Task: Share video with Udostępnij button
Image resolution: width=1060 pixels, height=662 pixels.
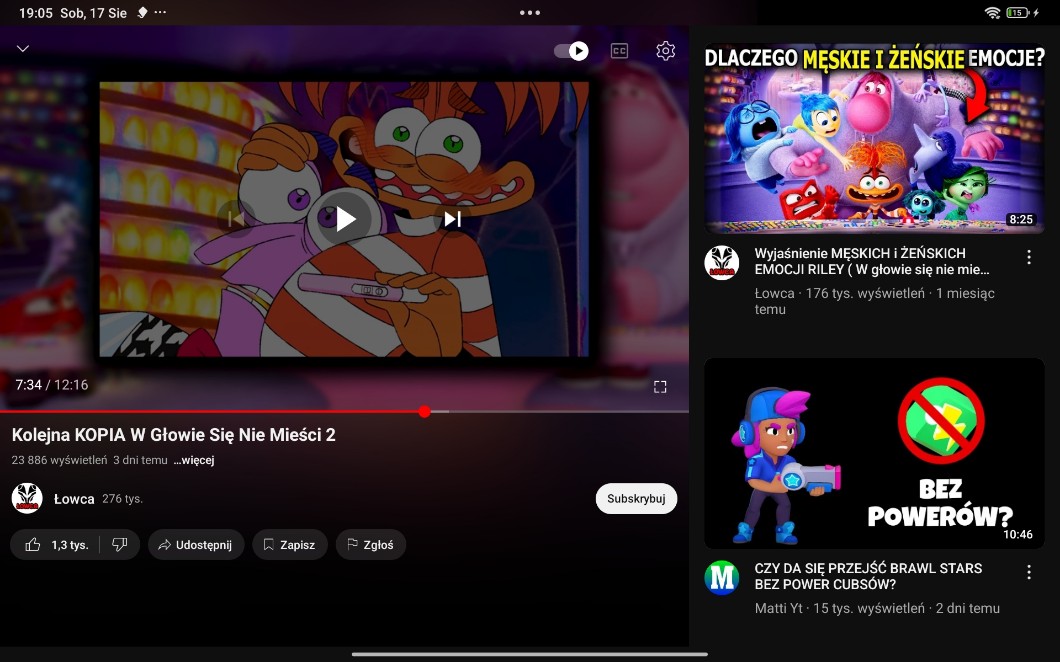Action: 195,545
